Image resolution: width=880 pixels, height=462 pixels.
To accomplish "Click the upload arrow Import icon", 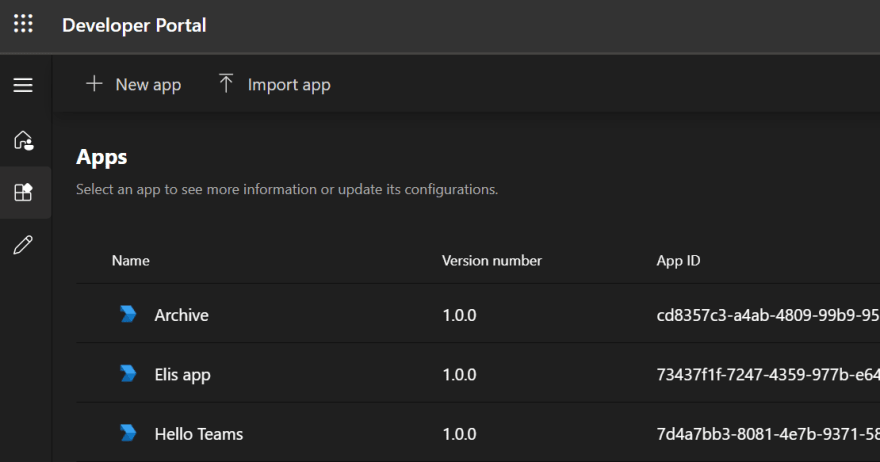I will coord(226,83).
